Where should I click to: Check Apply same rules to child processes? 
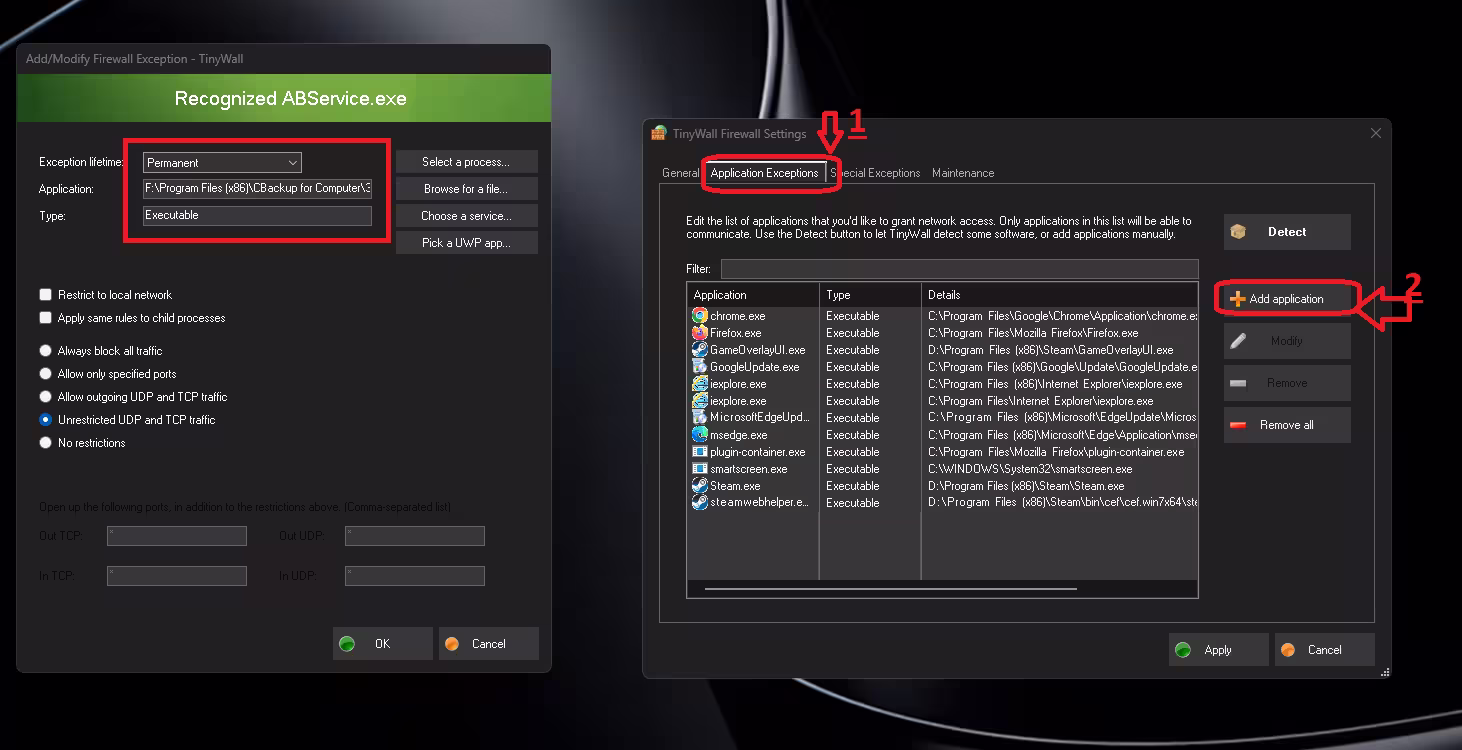pyautogui.click(x=45, y=318)
